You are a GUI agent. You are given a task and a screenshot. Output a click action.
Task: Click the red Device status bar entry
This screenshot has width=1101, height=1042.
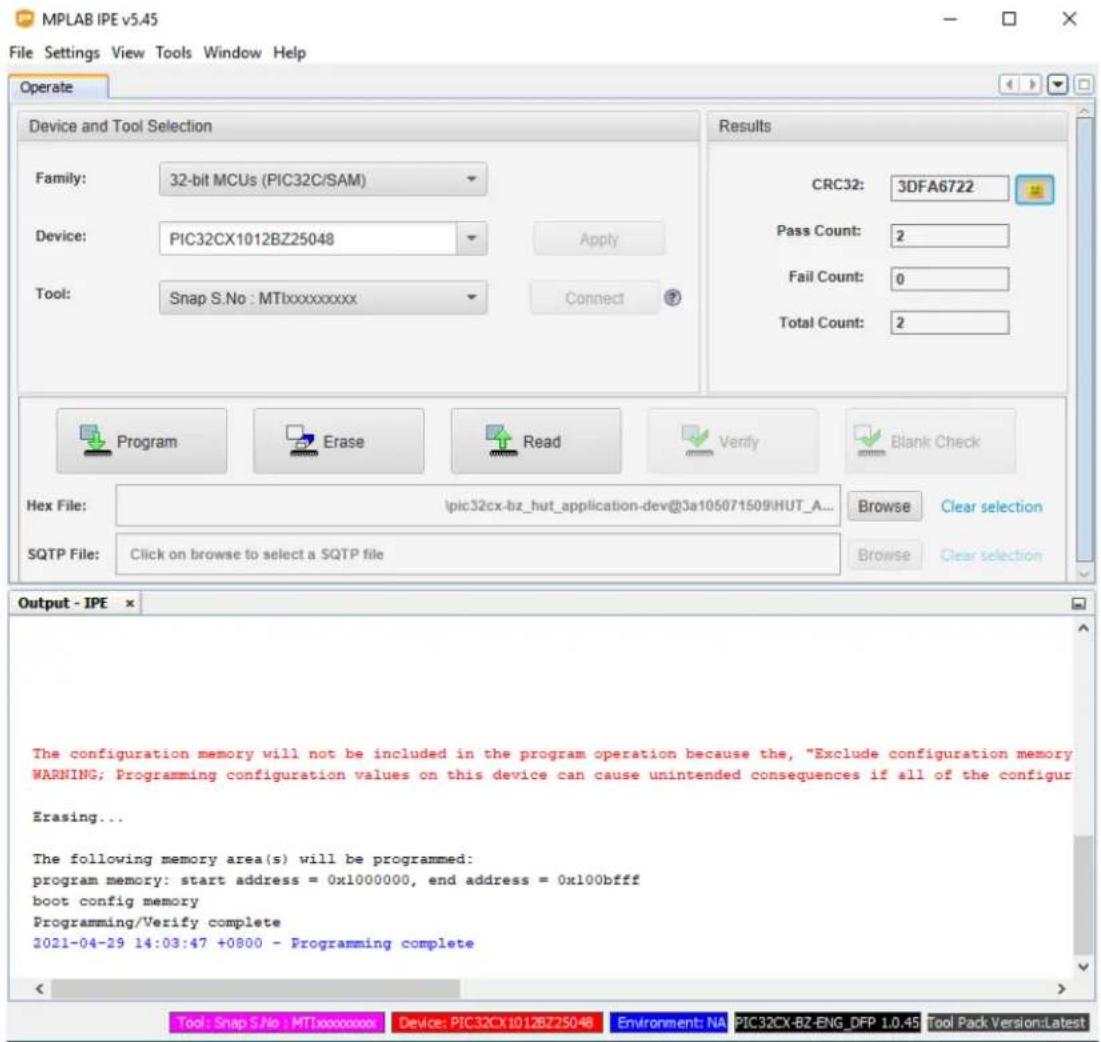click(x=496, y=1022)
